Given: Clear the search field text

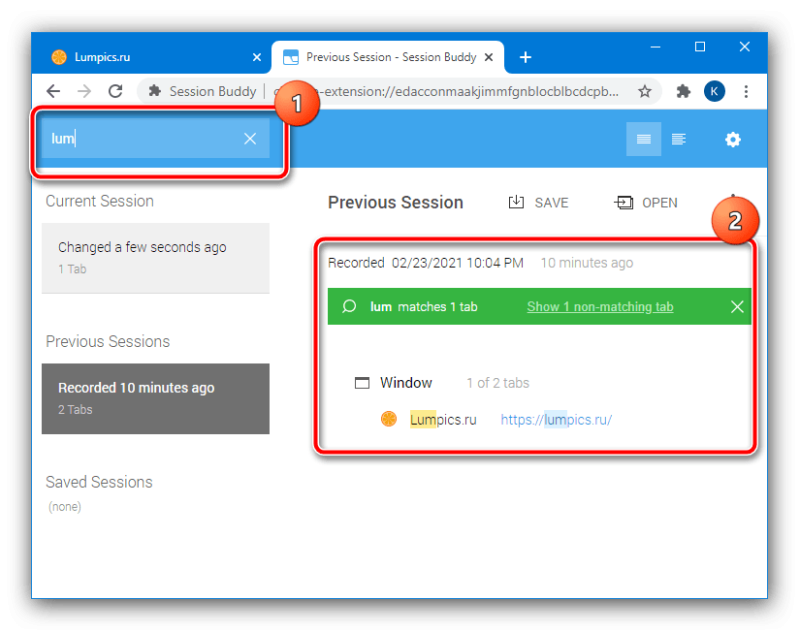Looking at the screenshot, I should pos(250,139).
